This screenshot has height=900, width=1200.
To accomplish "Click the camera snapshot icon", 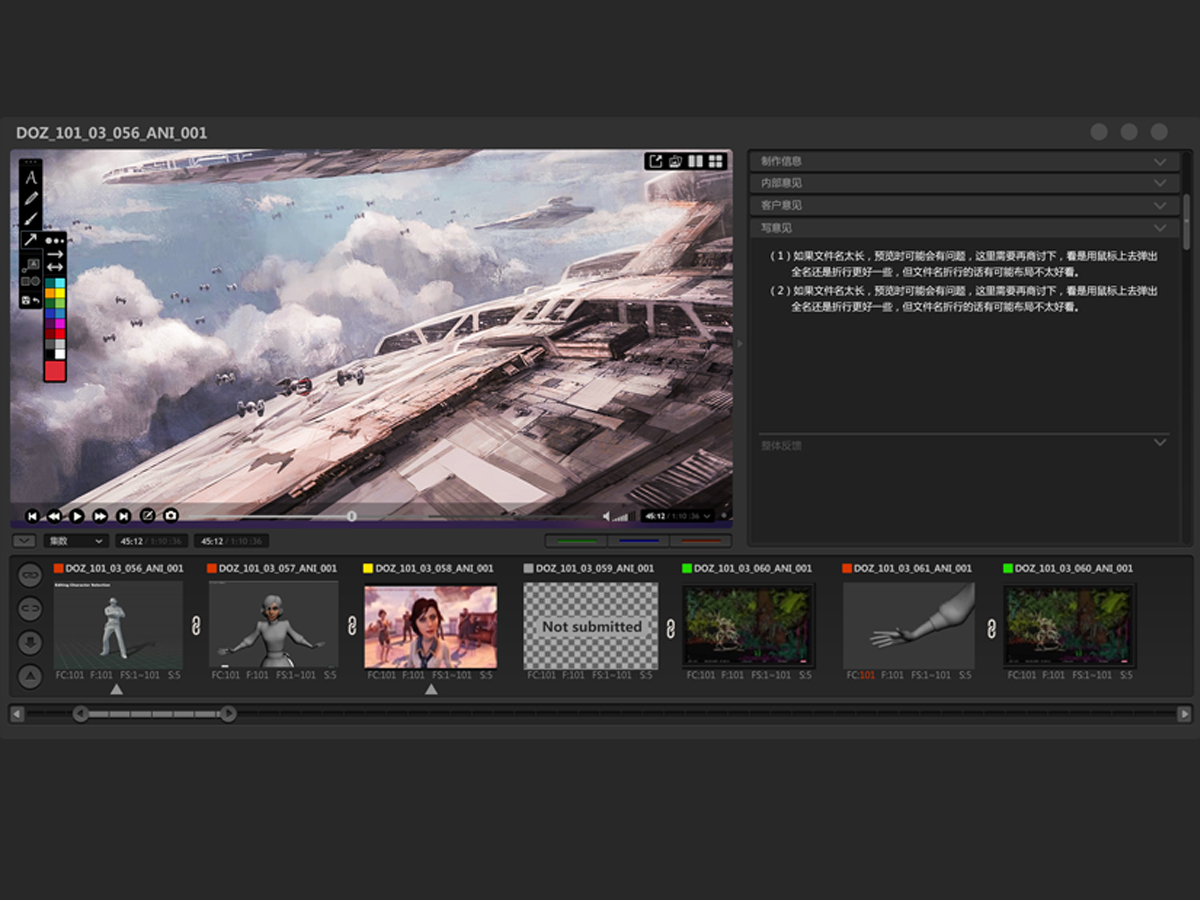I will [x=171, y=516].
